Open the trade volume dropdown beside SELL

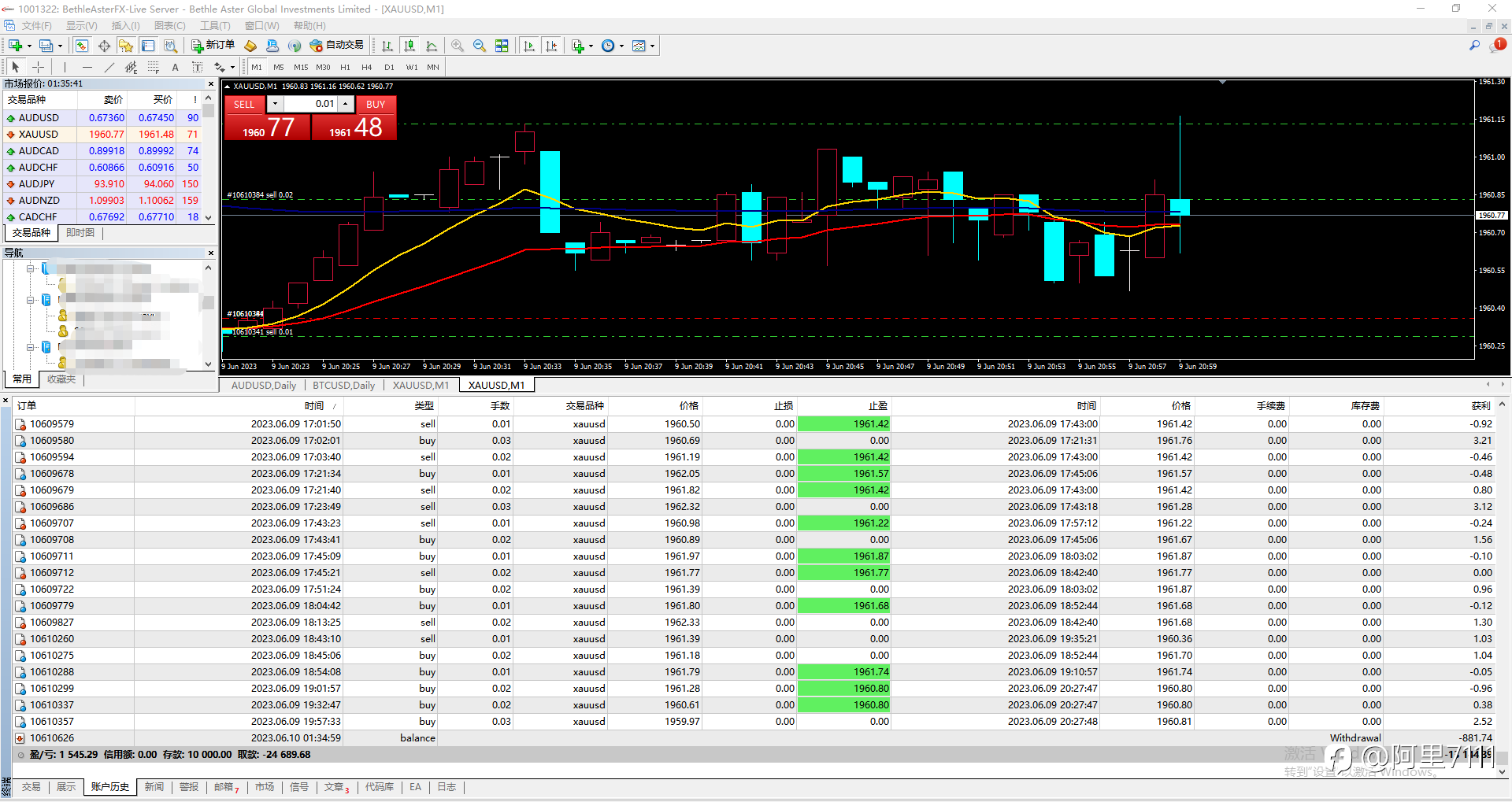click(275, 104)
